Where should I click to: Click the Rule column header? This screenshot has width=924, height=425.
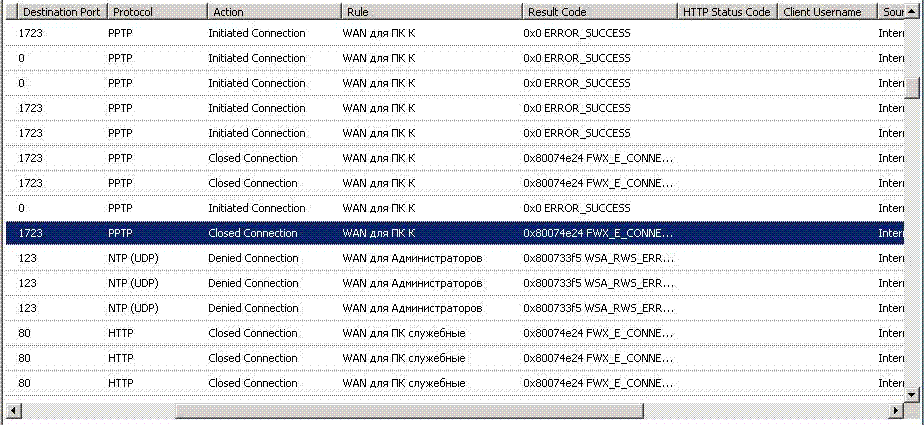432,11
